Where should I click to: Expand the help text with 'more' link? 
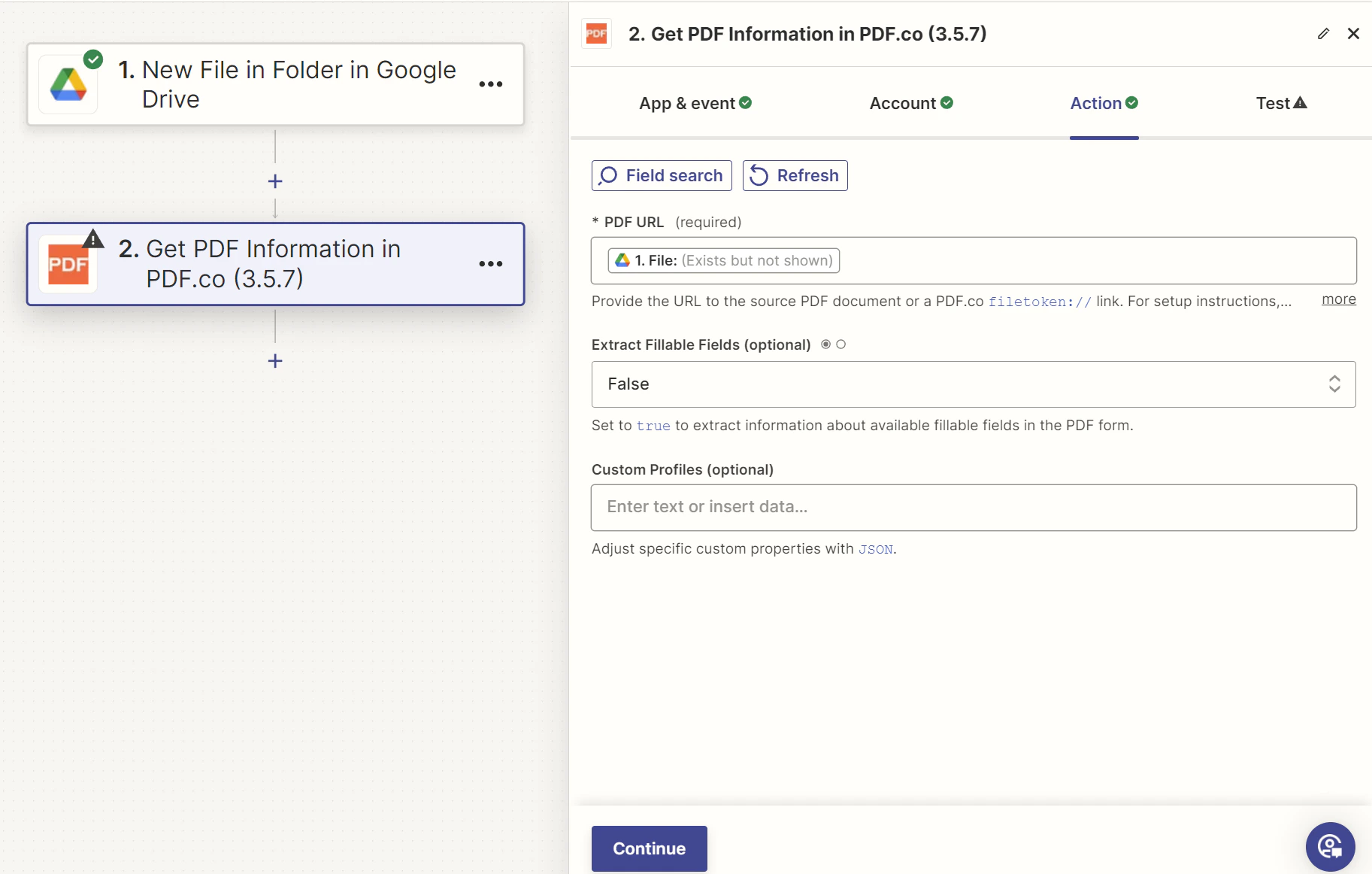pos(1339,299)
